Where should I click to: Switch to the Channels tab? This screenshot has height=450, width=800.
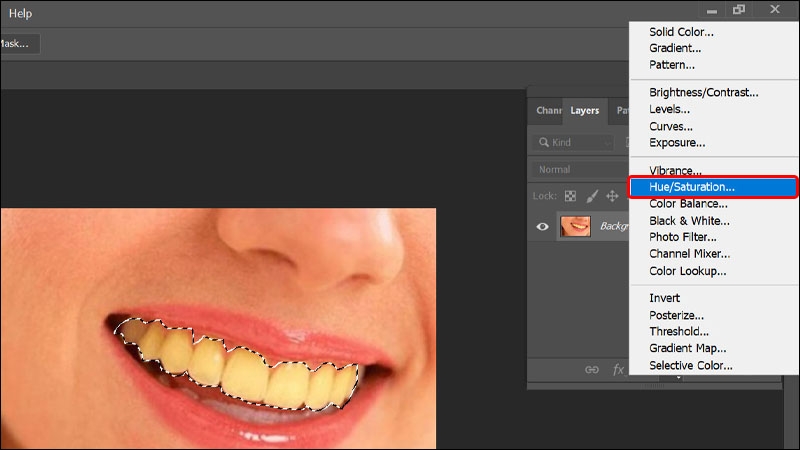click(x=548, y=111)
